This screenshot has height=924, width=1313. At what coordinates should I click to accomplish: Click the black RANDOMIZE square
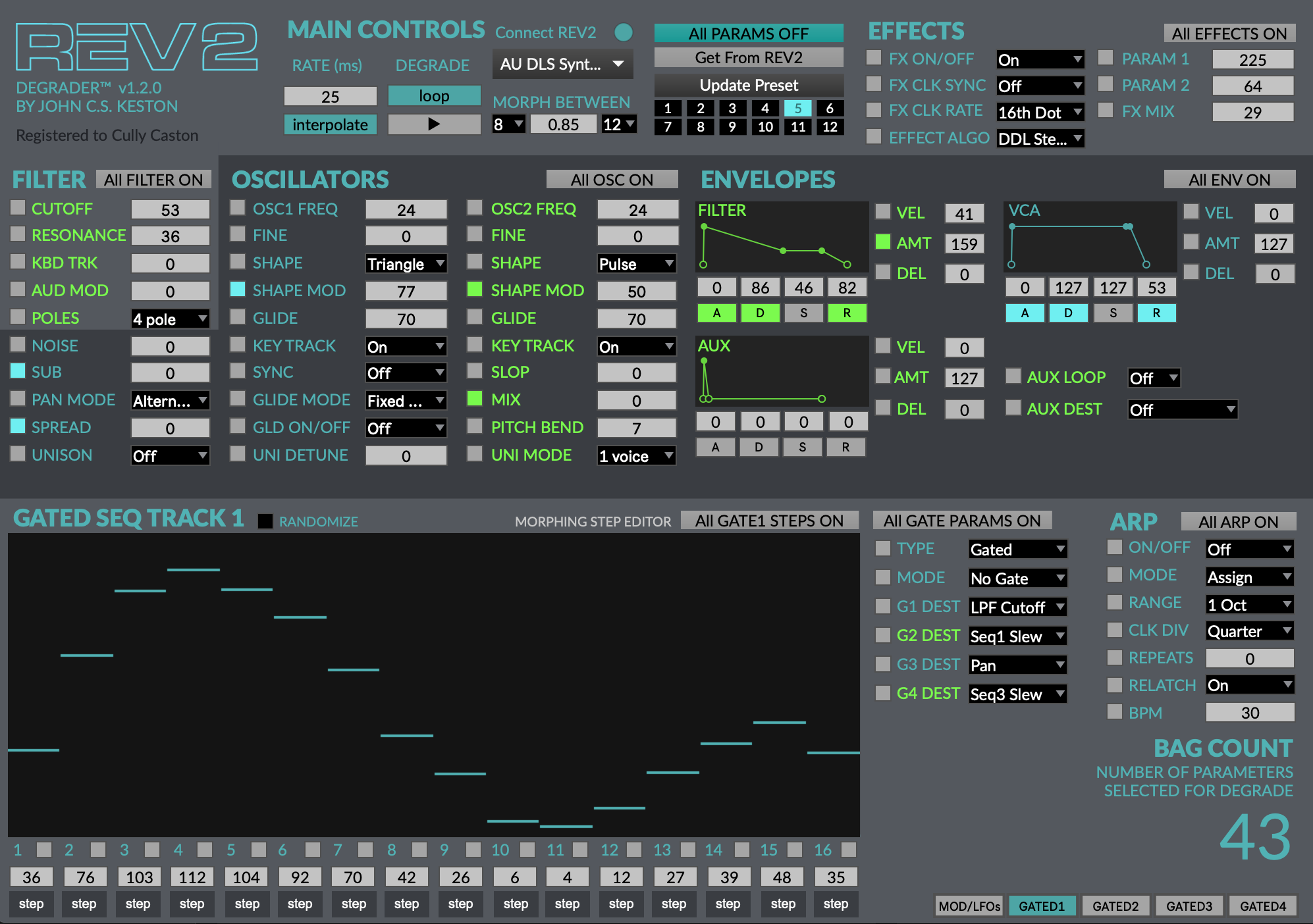265,521
